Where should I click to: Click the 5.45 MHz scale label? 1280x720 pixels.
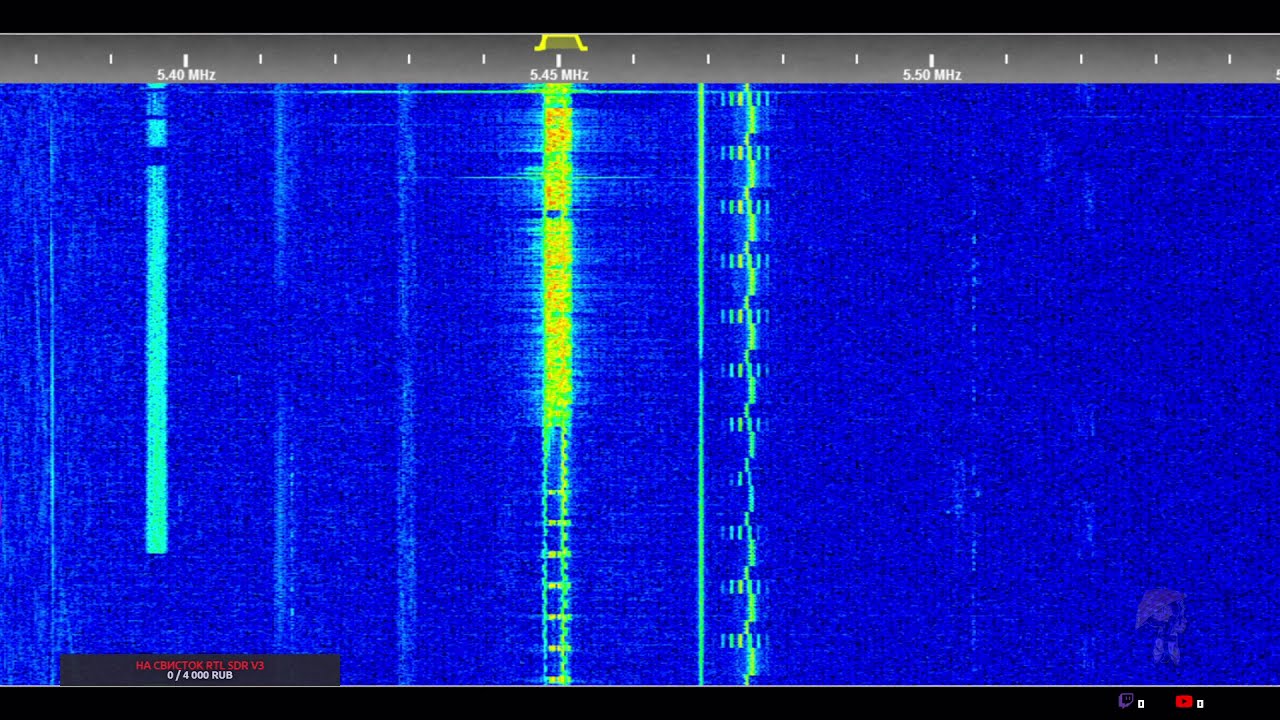coord(559,75)
